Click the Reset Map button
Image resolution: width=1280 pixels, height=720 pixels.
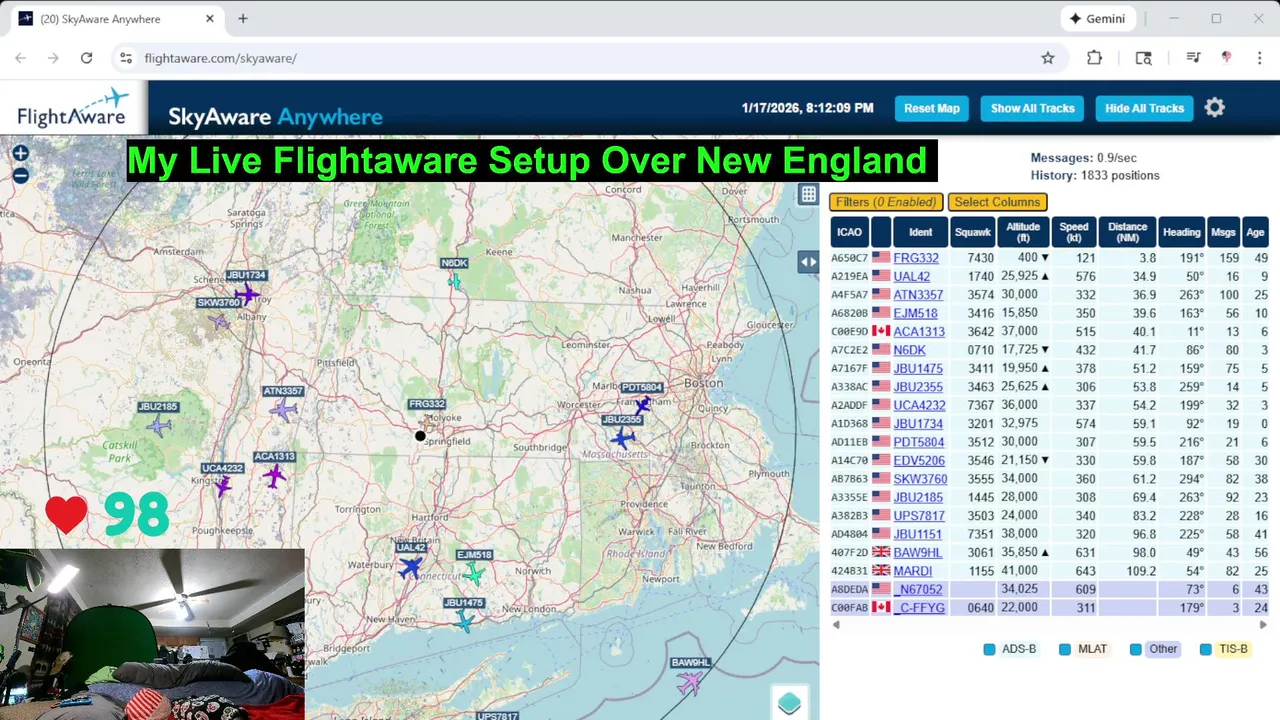932,108
